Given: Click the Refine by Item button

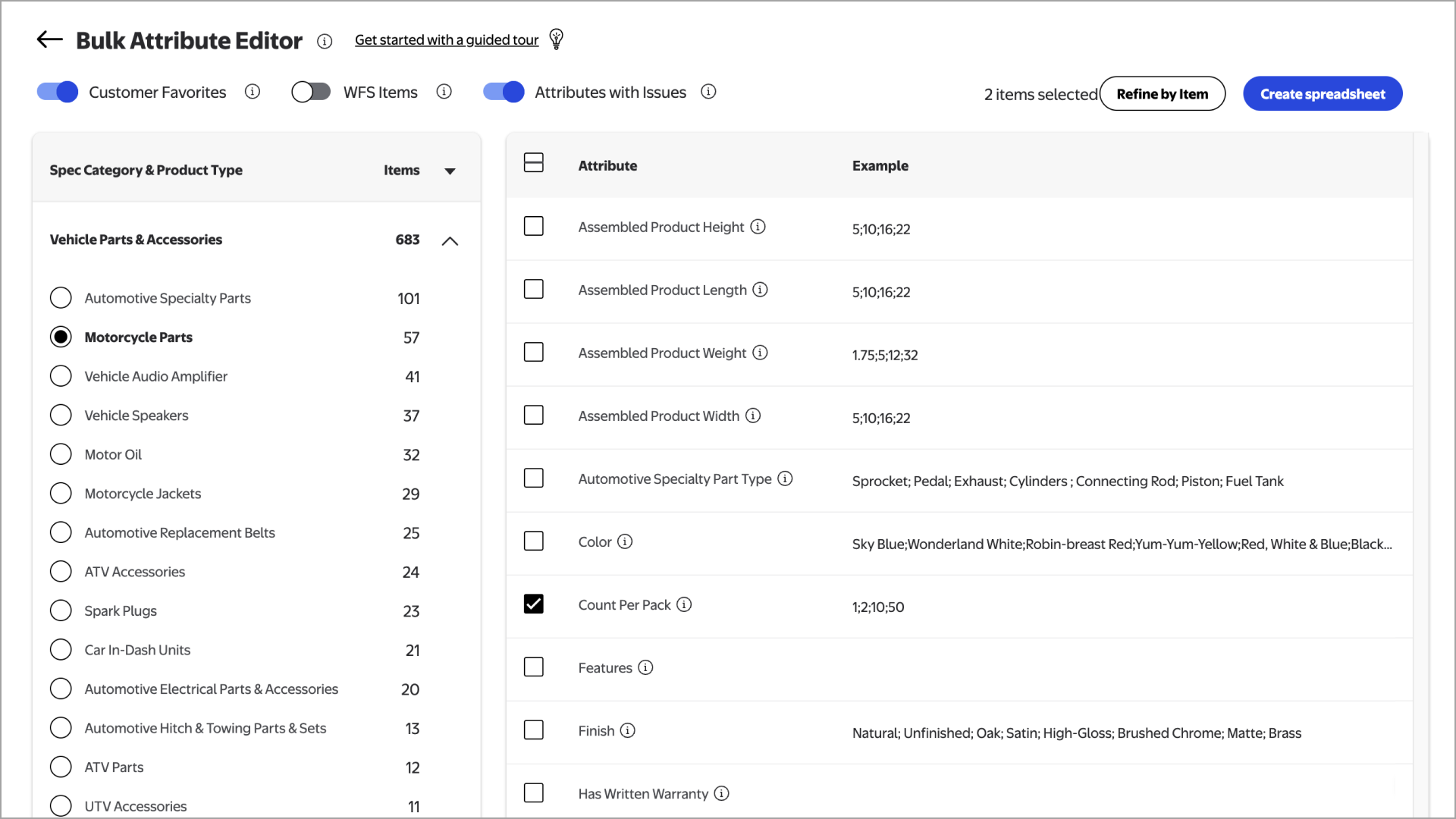Looking at the screenshot, I should [1163, 93].
